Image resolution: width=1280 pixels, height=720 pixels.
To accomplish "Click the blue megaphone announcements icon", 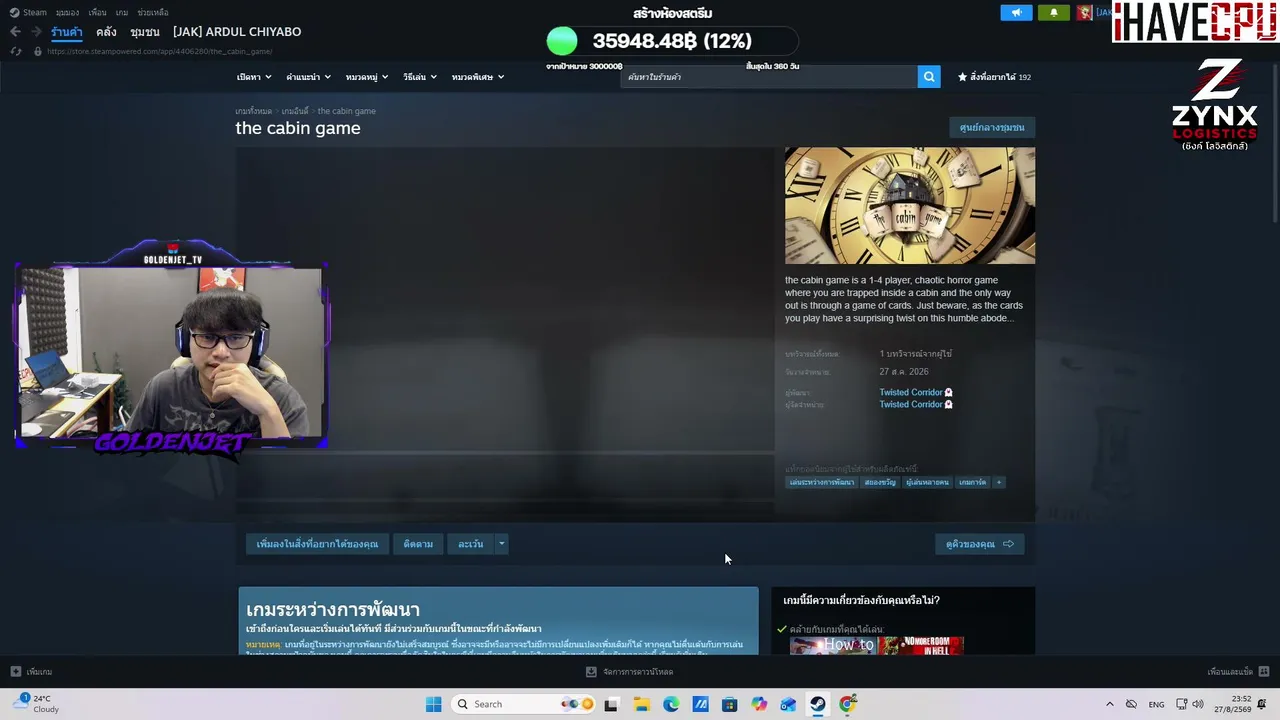I will [1016, 13].
